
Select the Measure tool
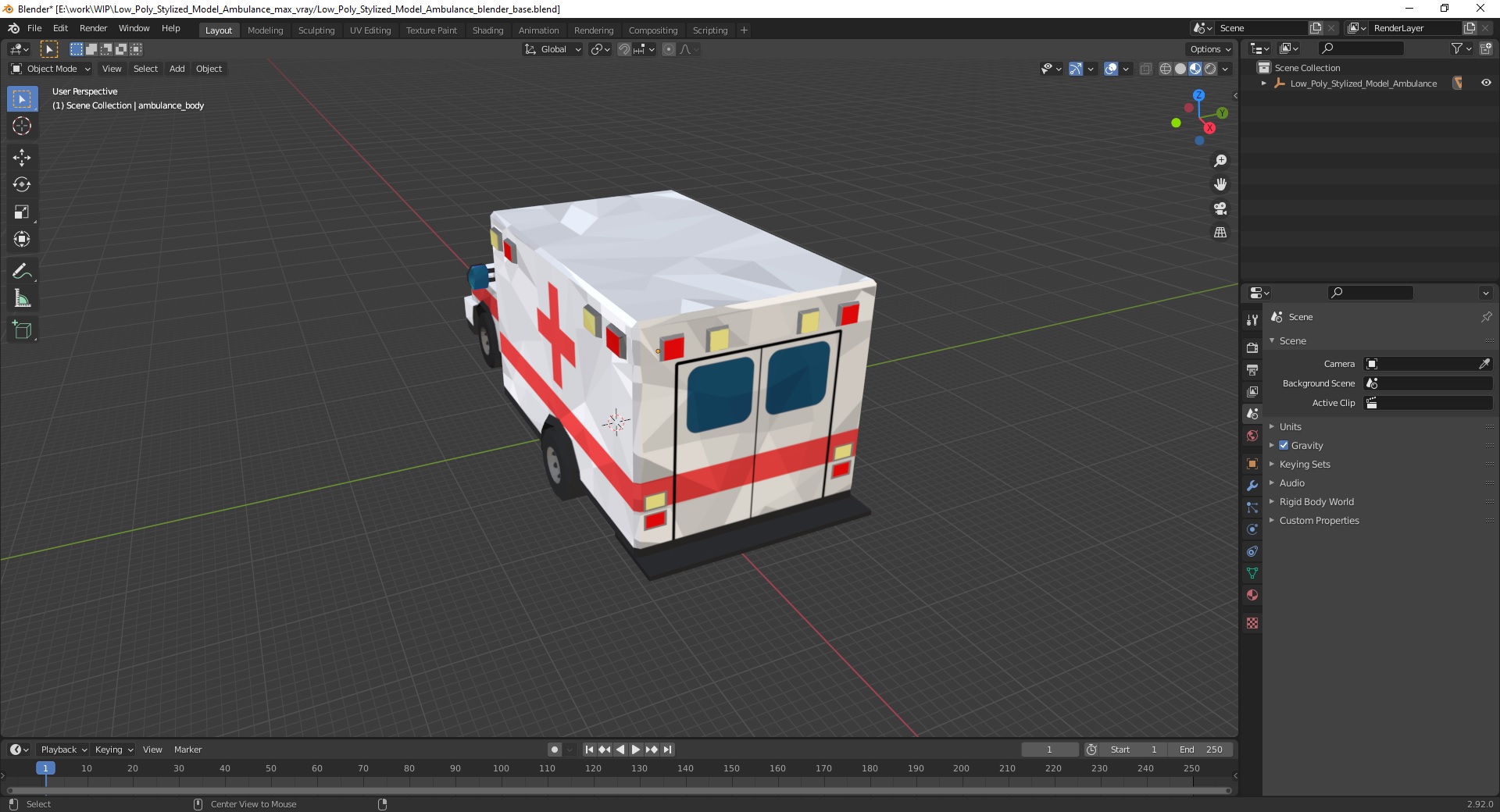(22, 299)
